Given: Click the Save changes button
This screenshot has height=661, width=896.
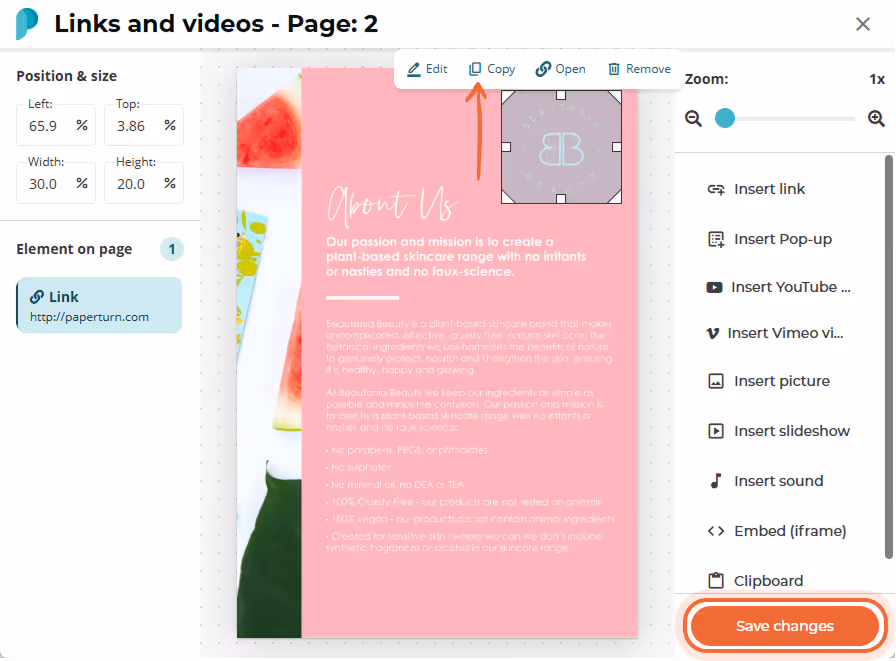Looking at the screenshot, I should pyautogui.click(x=785, y=626).
